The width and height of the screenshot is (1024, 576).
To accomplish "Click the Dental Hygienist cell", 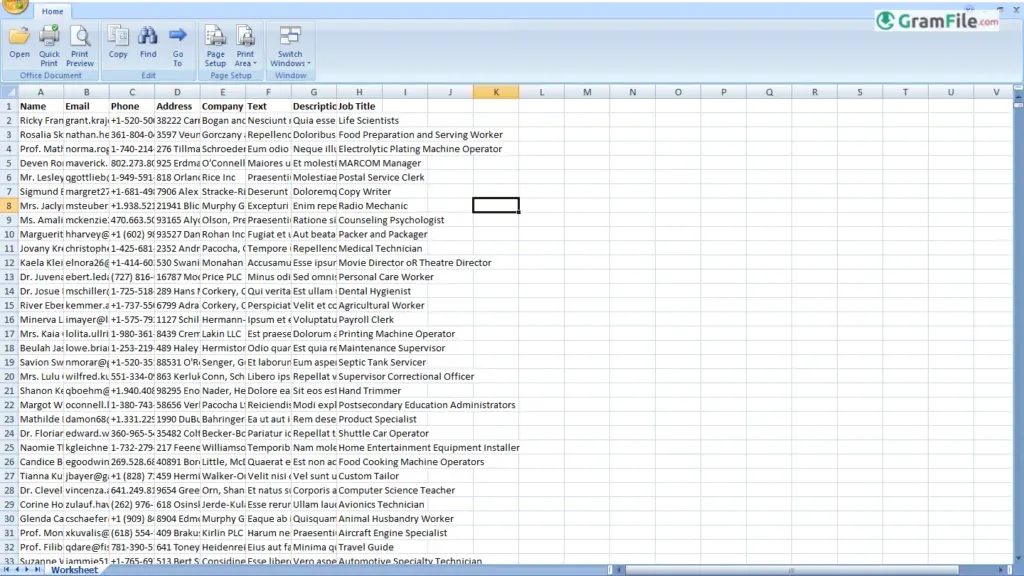I will 374,291.
